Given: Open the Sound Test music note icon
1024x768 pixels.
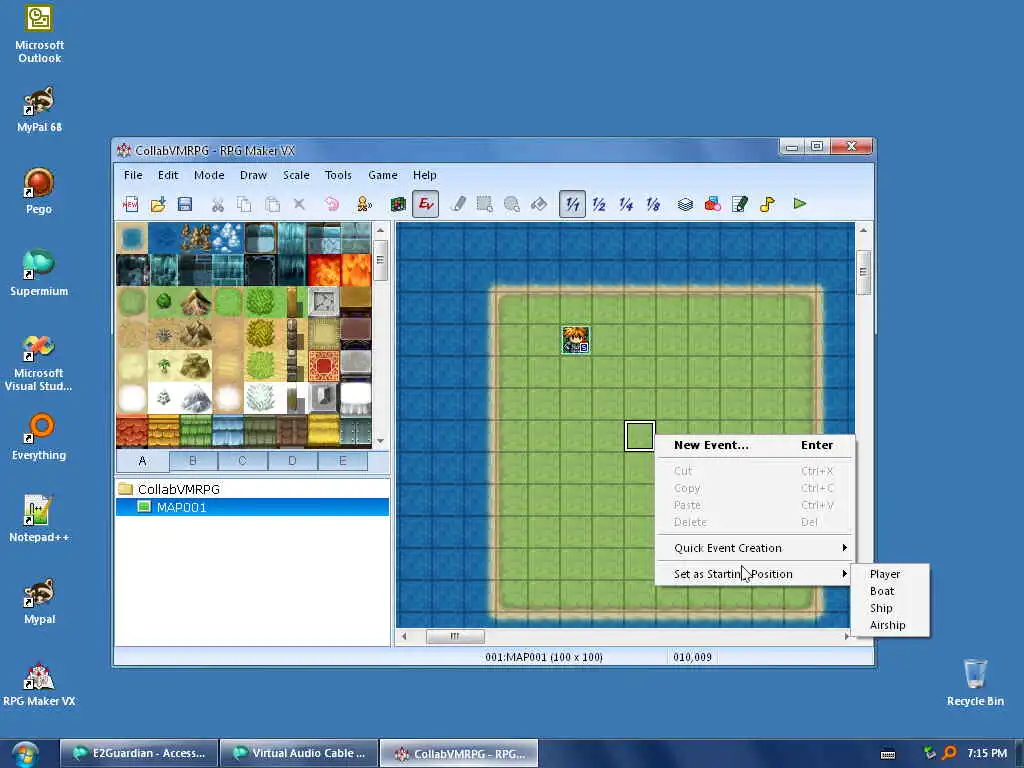Looking at the screenshot, I should tap(767, 204).
